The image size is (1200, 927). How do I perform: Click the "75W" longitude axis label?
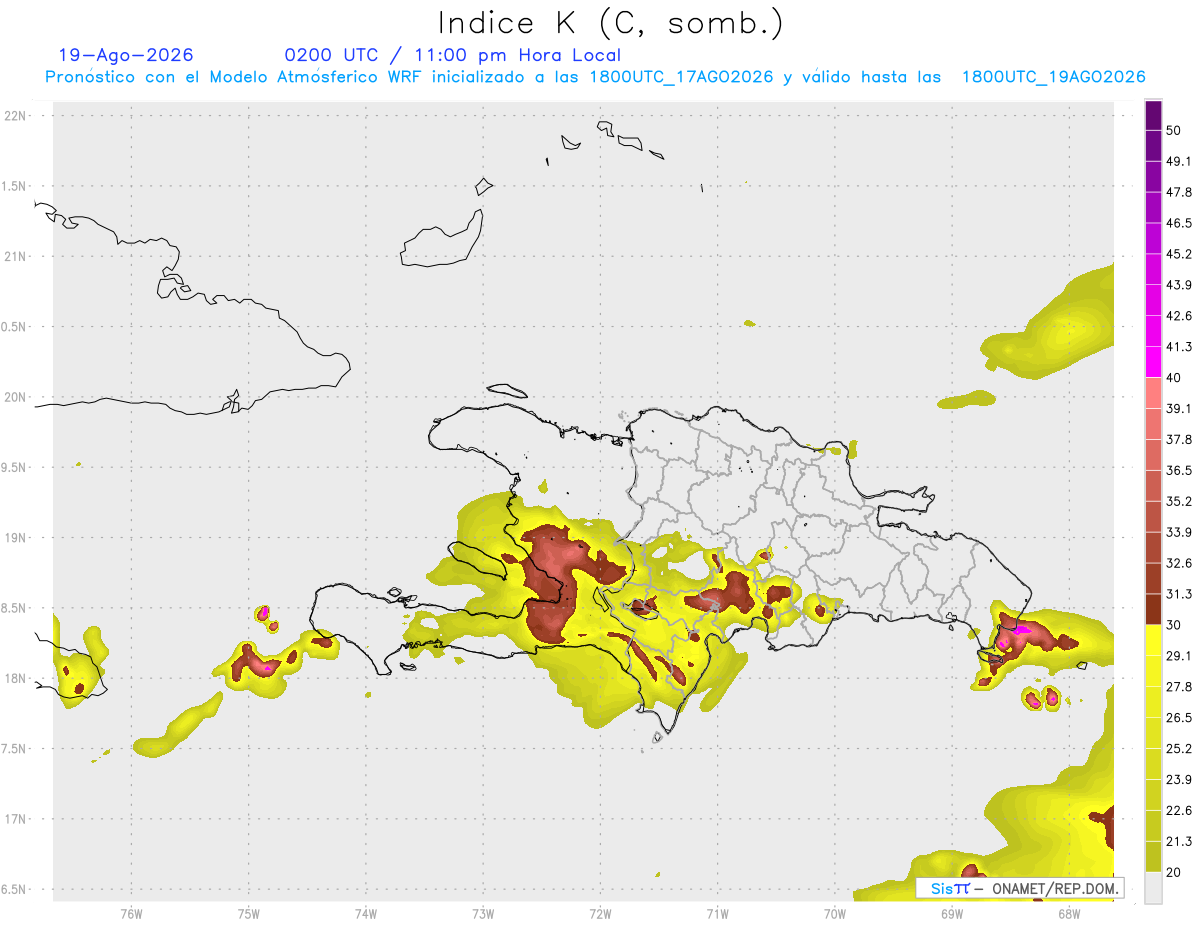248,913
